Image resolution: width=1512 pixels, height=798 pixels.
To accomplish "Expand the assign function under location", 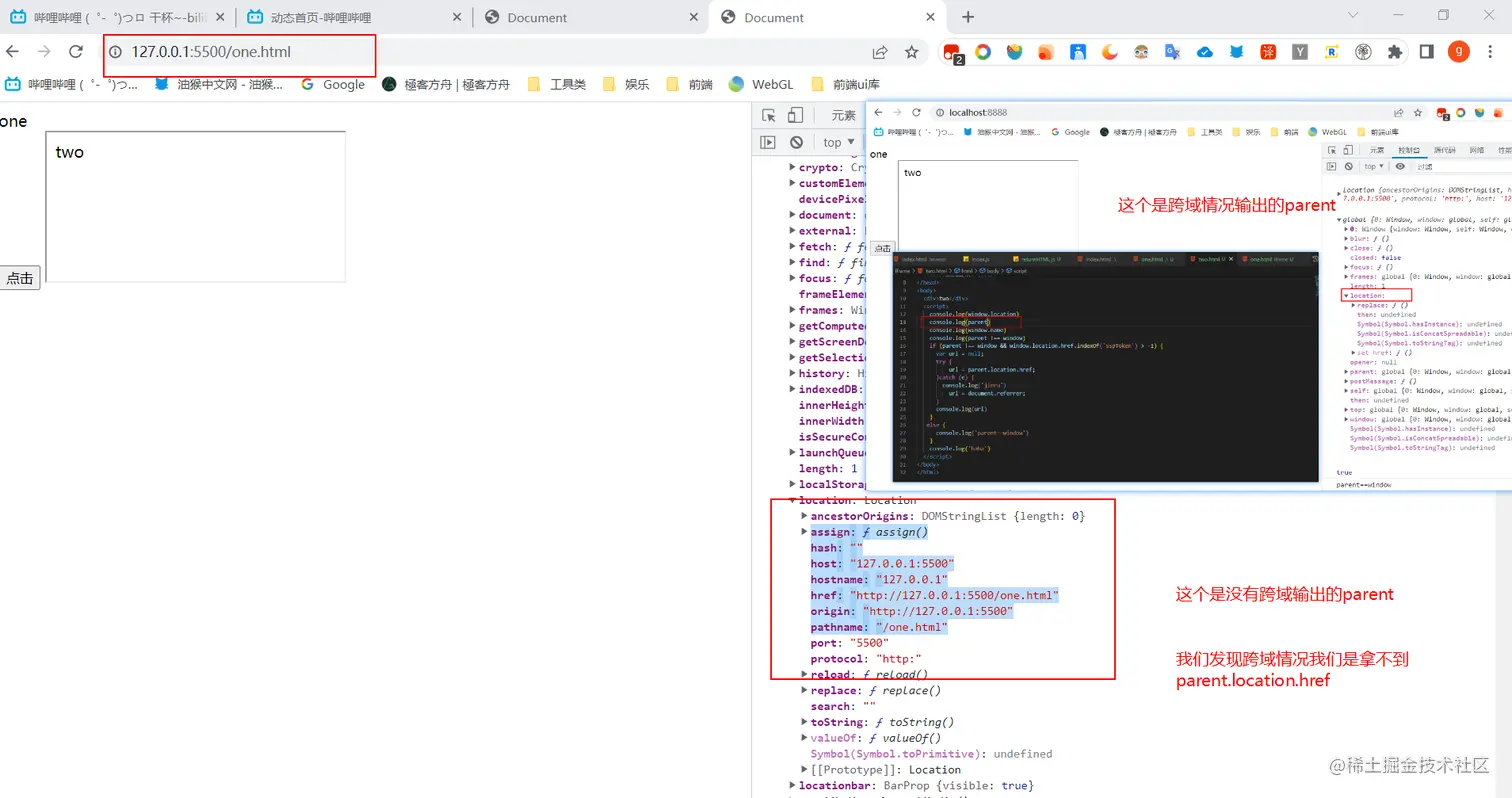I will 805,532.
